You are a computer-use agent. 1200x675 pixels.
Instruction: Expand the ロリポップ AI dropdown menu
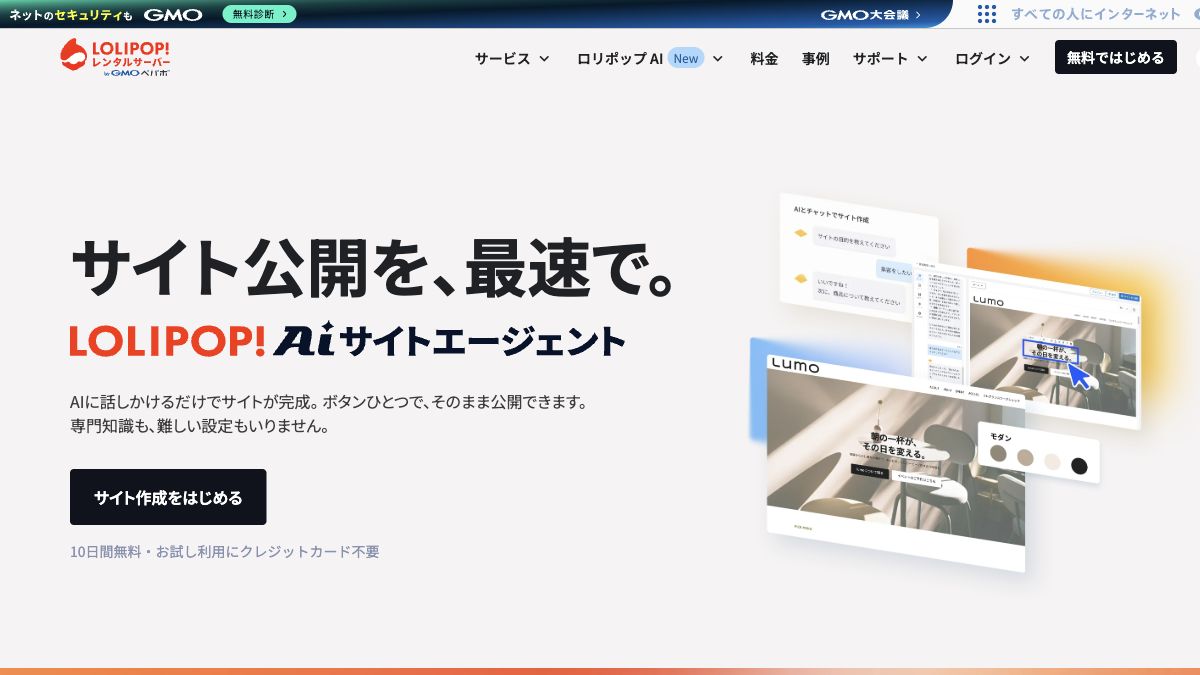pyautogui.click(x=650, y=58)
